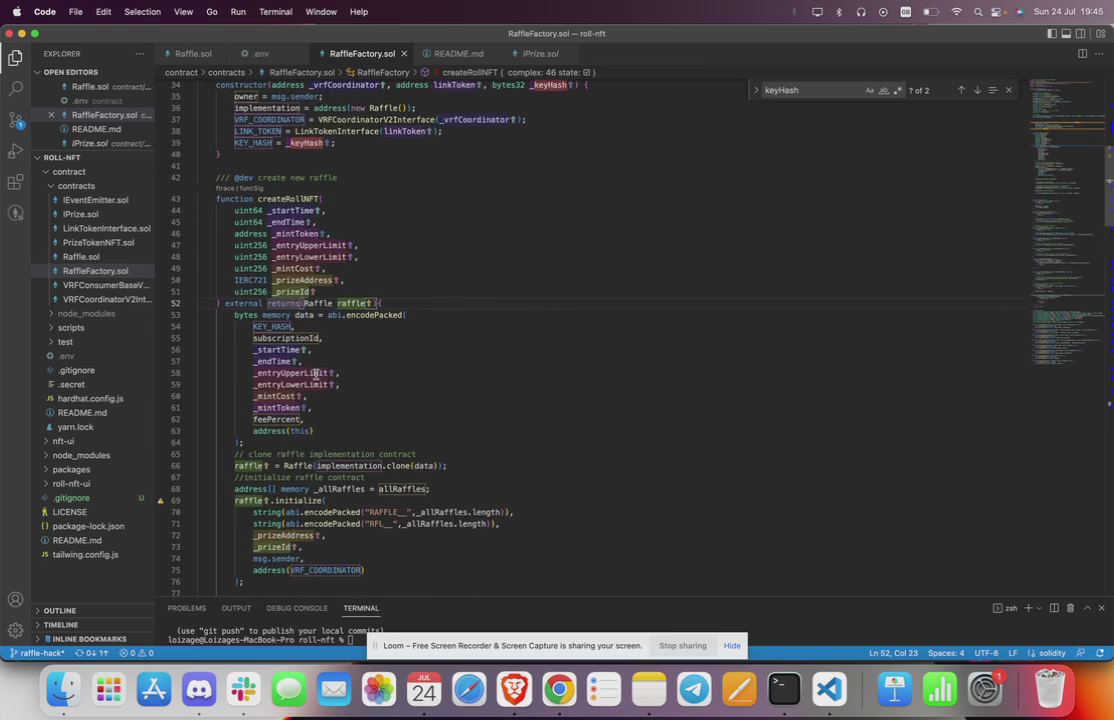Open the Accounts icon in activity bar
Viewport: 1114px width, 720px height.
(x=15, y=600)
